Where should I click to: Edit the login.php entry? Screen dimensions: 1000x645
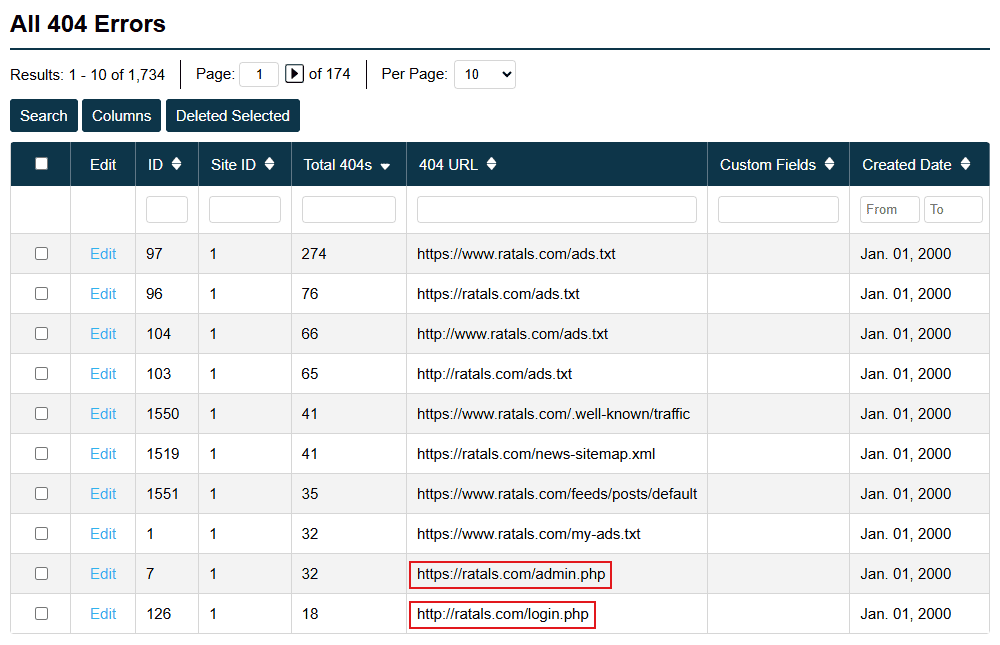(x=103, y=614)
